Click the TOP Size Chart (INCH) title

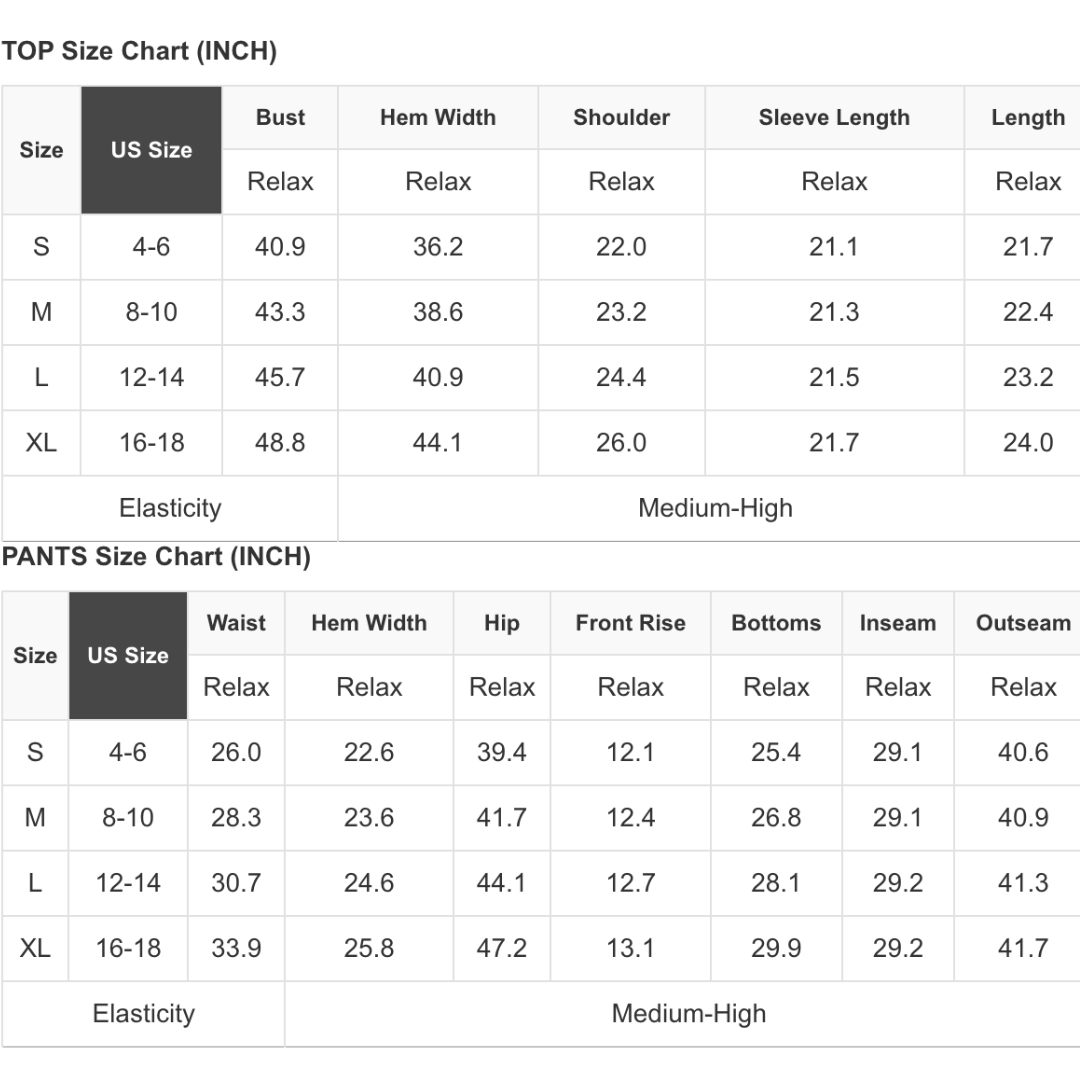139,51
